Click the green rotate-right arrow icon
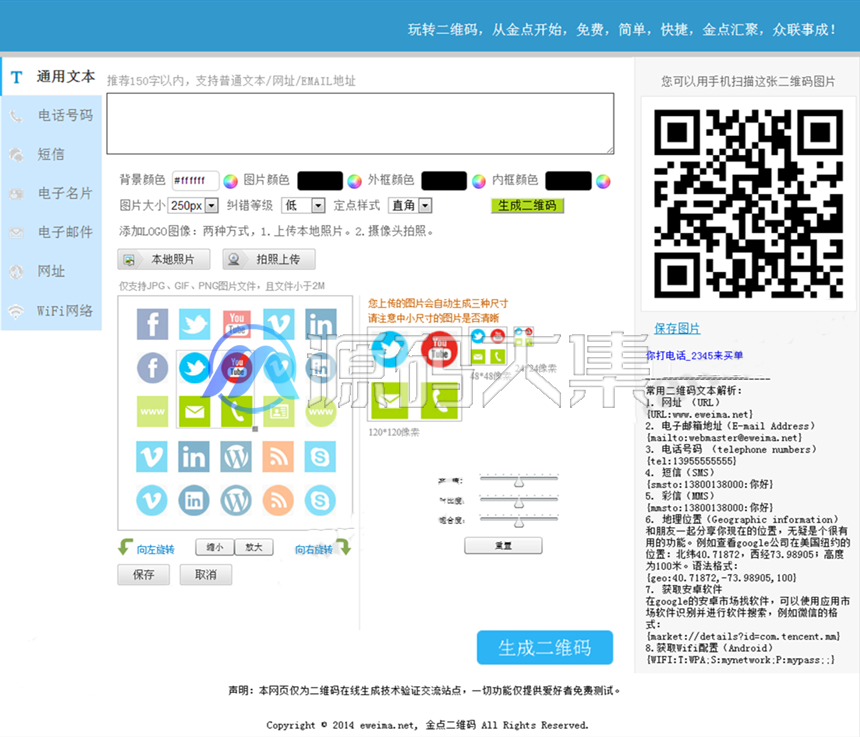The height and width of the screenshot is (737, 860). [343, 547]
